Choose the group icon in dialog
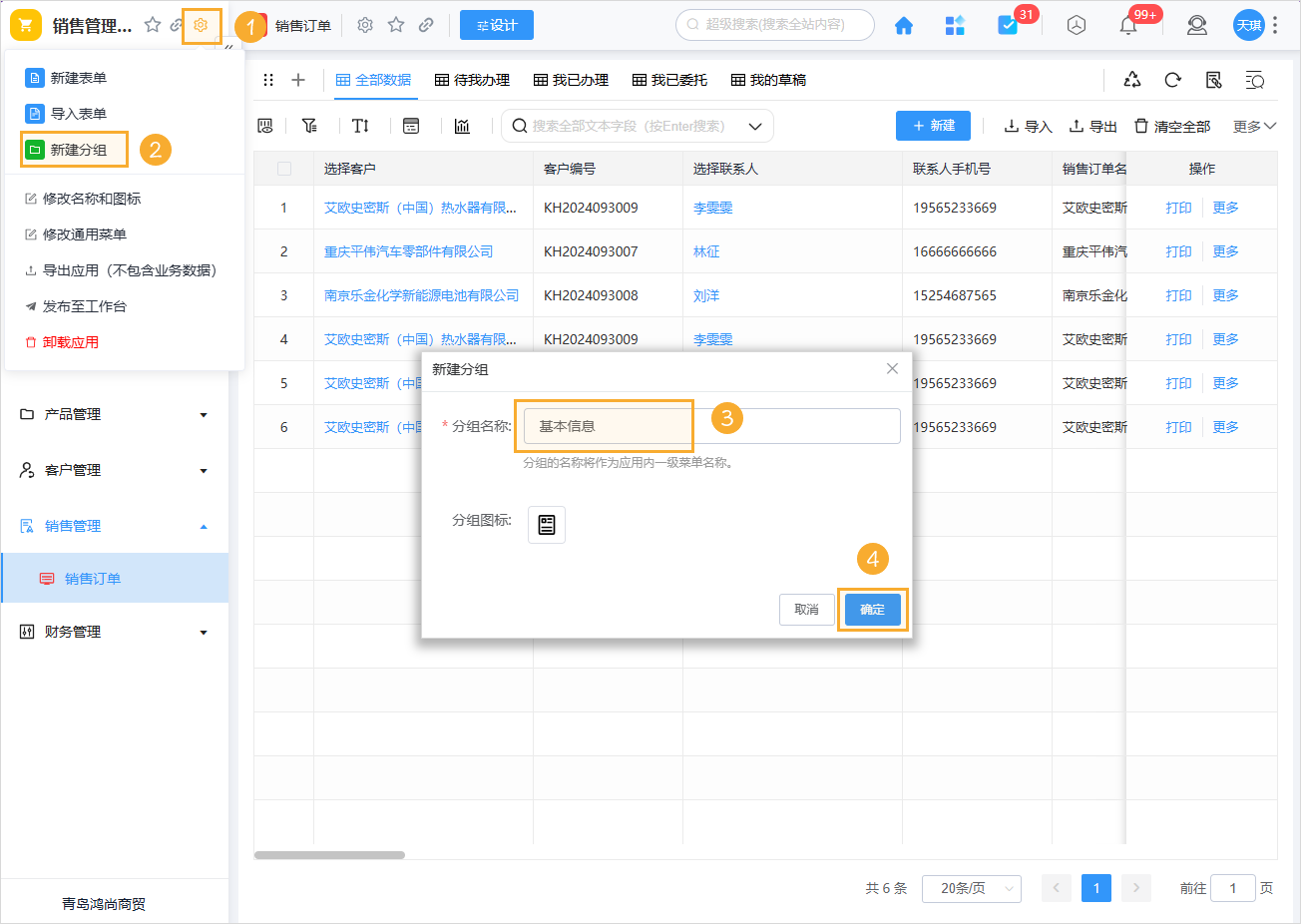This screenshot has width=1301, height=924. [547, 525]
